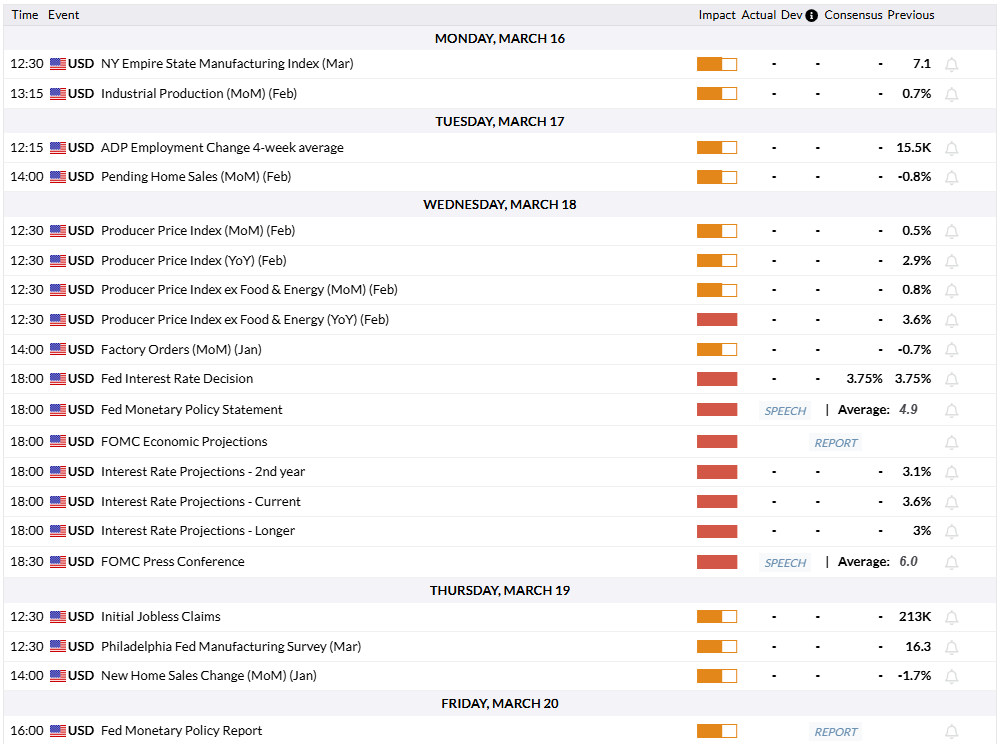1000x744 pixels.
Task: Expand FOMC Economic Projections event name
Action: click(184, 442)
